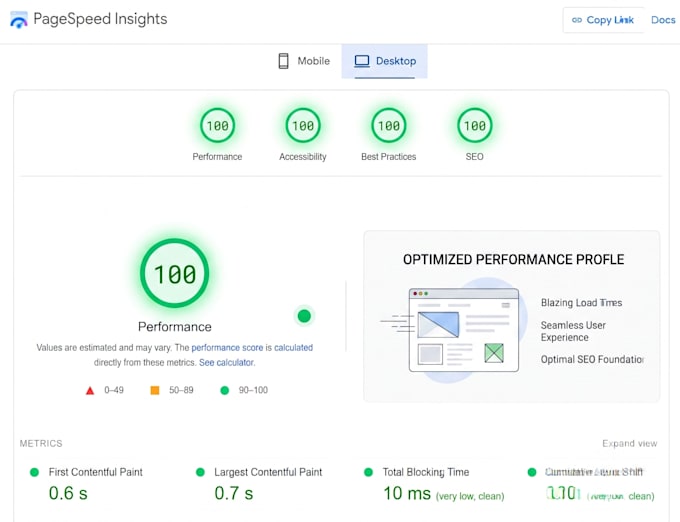This screenshot has width=680, height=522.
Task: Click the mobile phone icon
Action: click(283, 61)
